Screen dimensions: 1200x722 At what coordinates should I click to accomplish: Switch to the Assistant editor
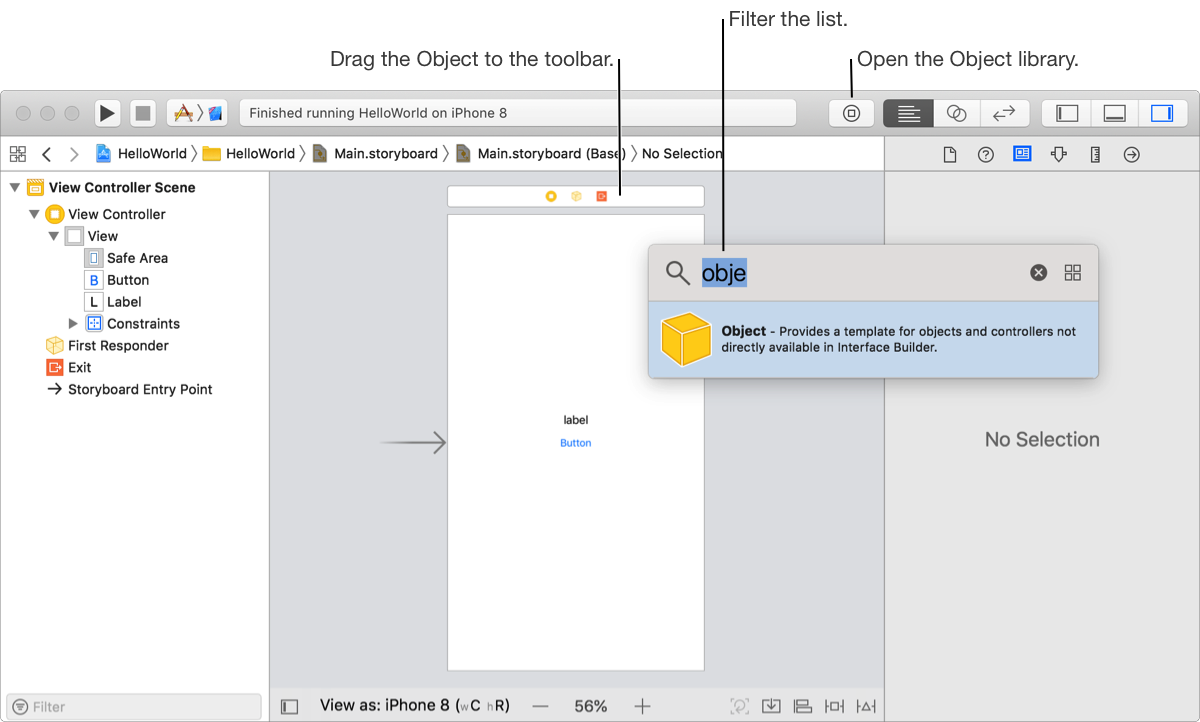956,113
